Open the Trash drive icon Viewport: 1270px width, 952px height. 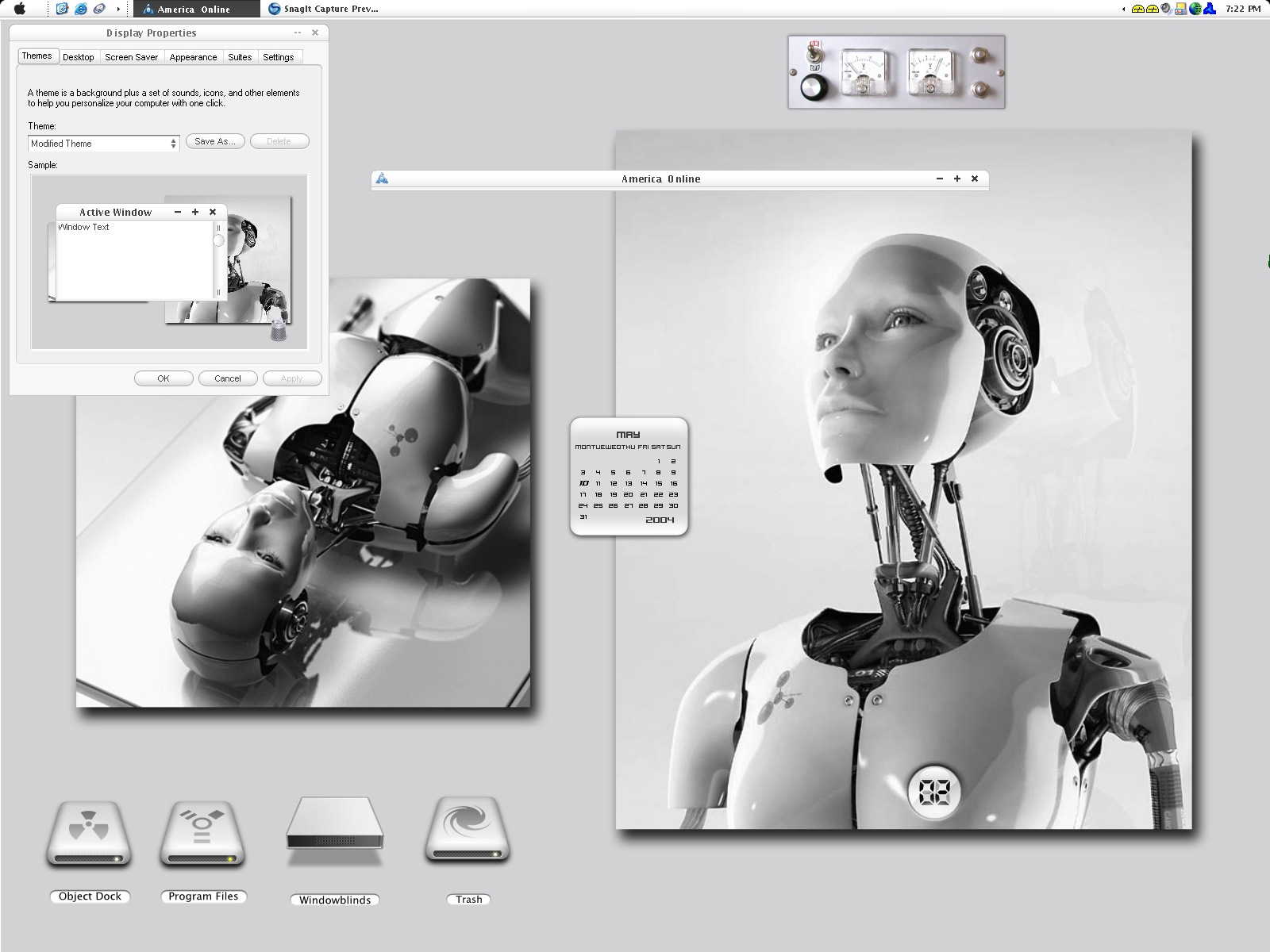click(468, 830)
